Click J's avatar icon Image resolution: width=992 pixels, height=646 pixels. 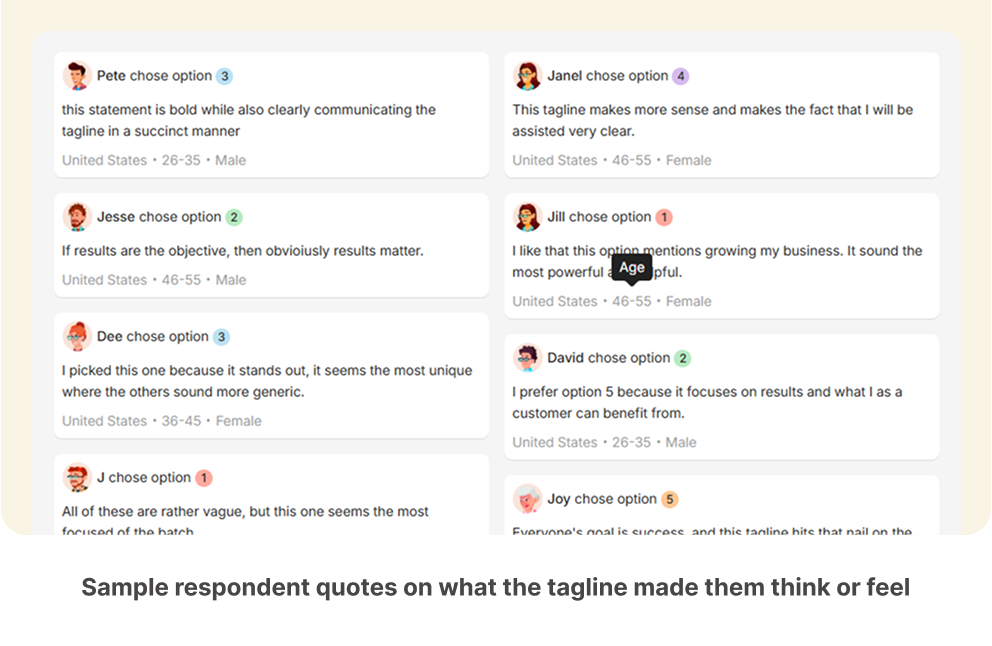point(77,478)
